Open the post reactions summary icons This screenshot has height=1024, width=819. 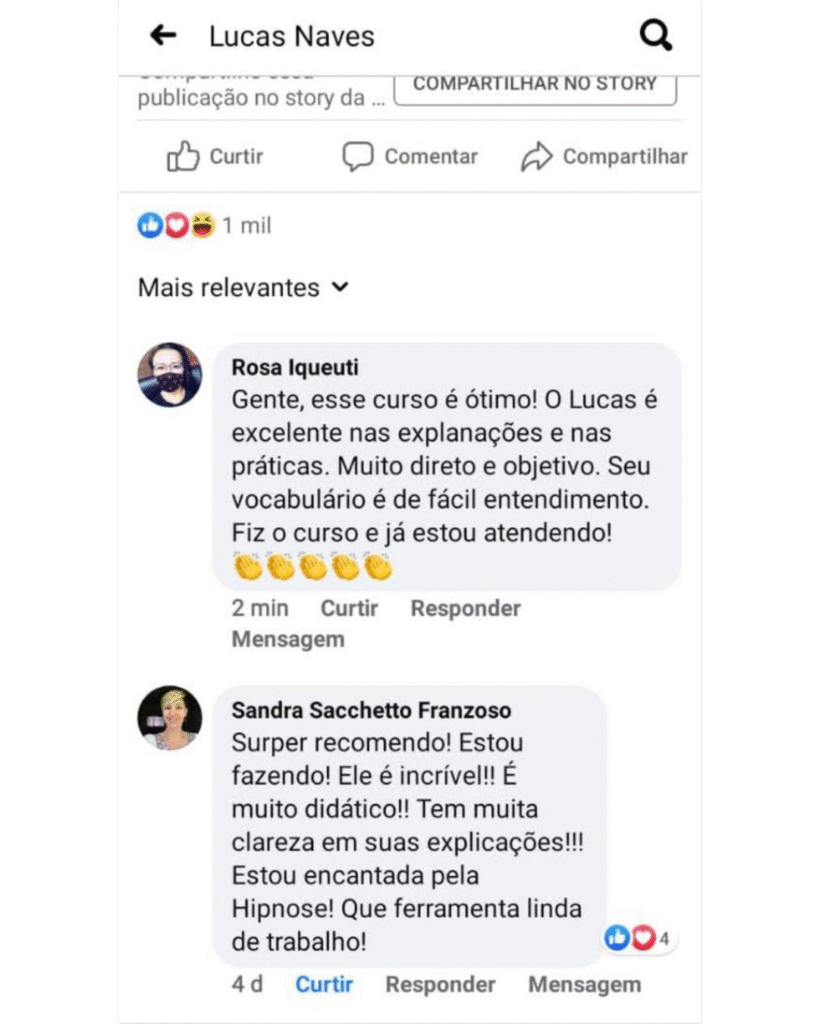[176, 226]
